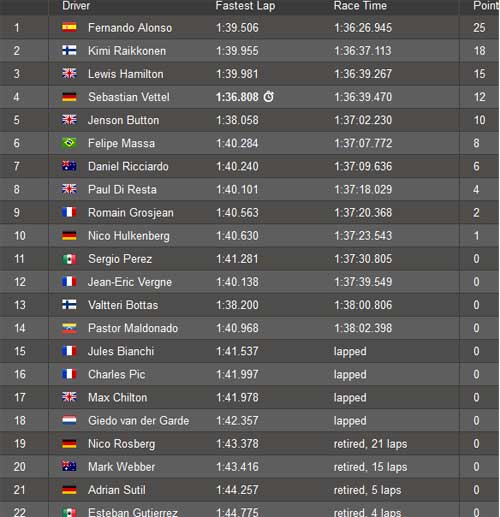
Task: Sort by the Fastest Lap column header
Action: coord(245,6)
